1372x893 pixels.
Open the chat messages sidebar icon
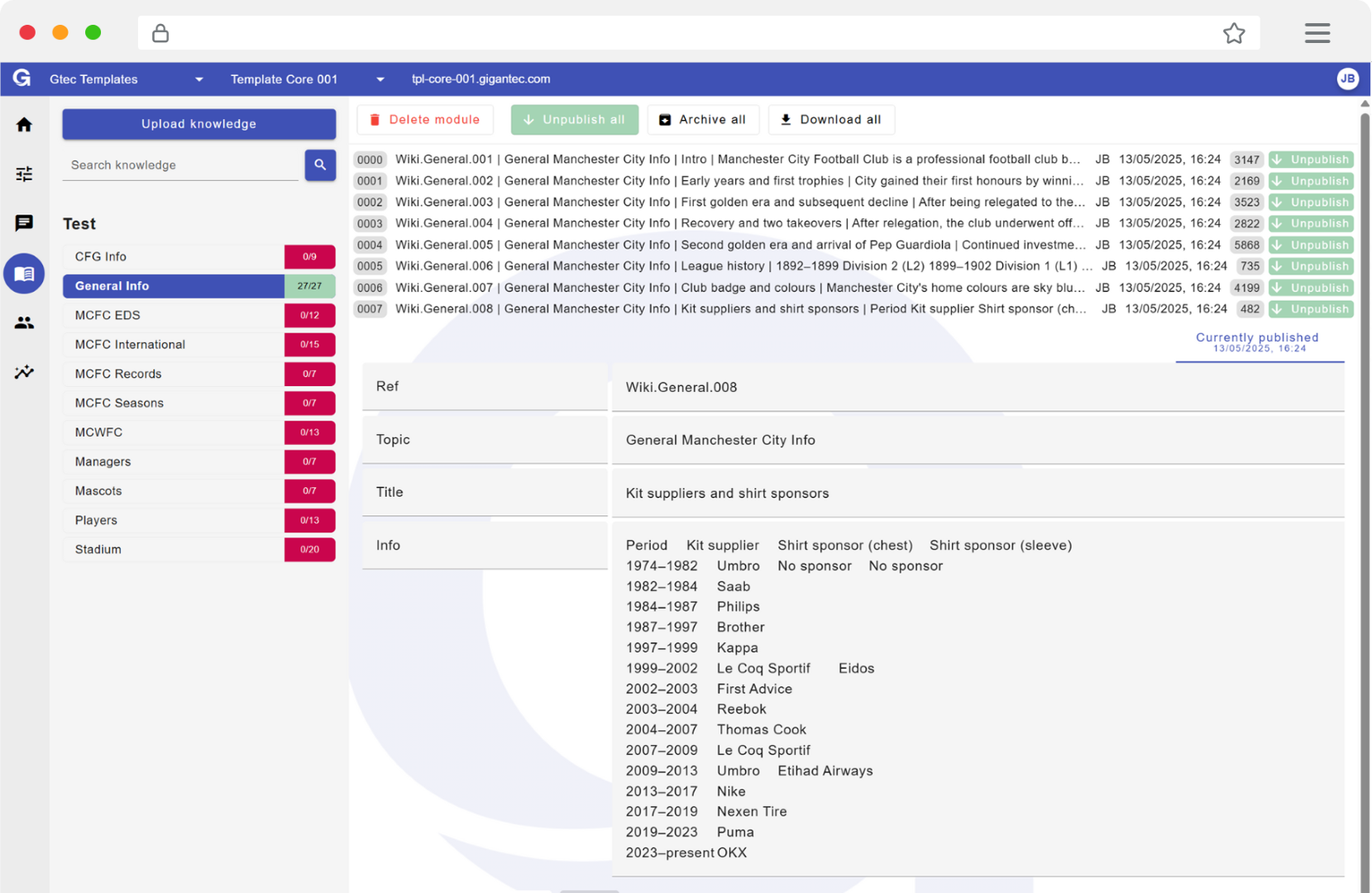point(24,223)
